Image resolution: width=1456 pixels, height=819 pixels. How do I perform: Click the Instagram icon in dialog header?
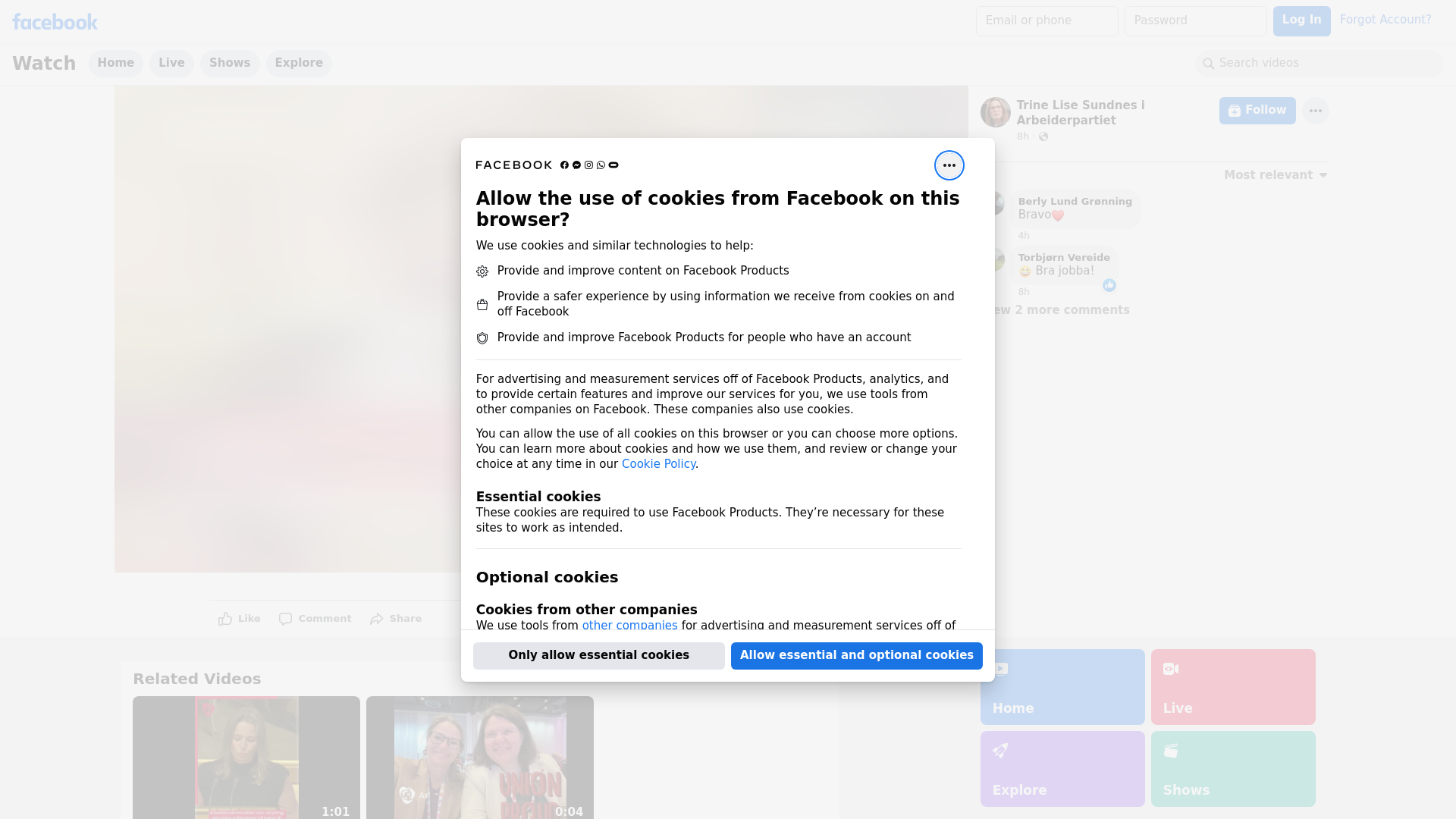point(588,165)
